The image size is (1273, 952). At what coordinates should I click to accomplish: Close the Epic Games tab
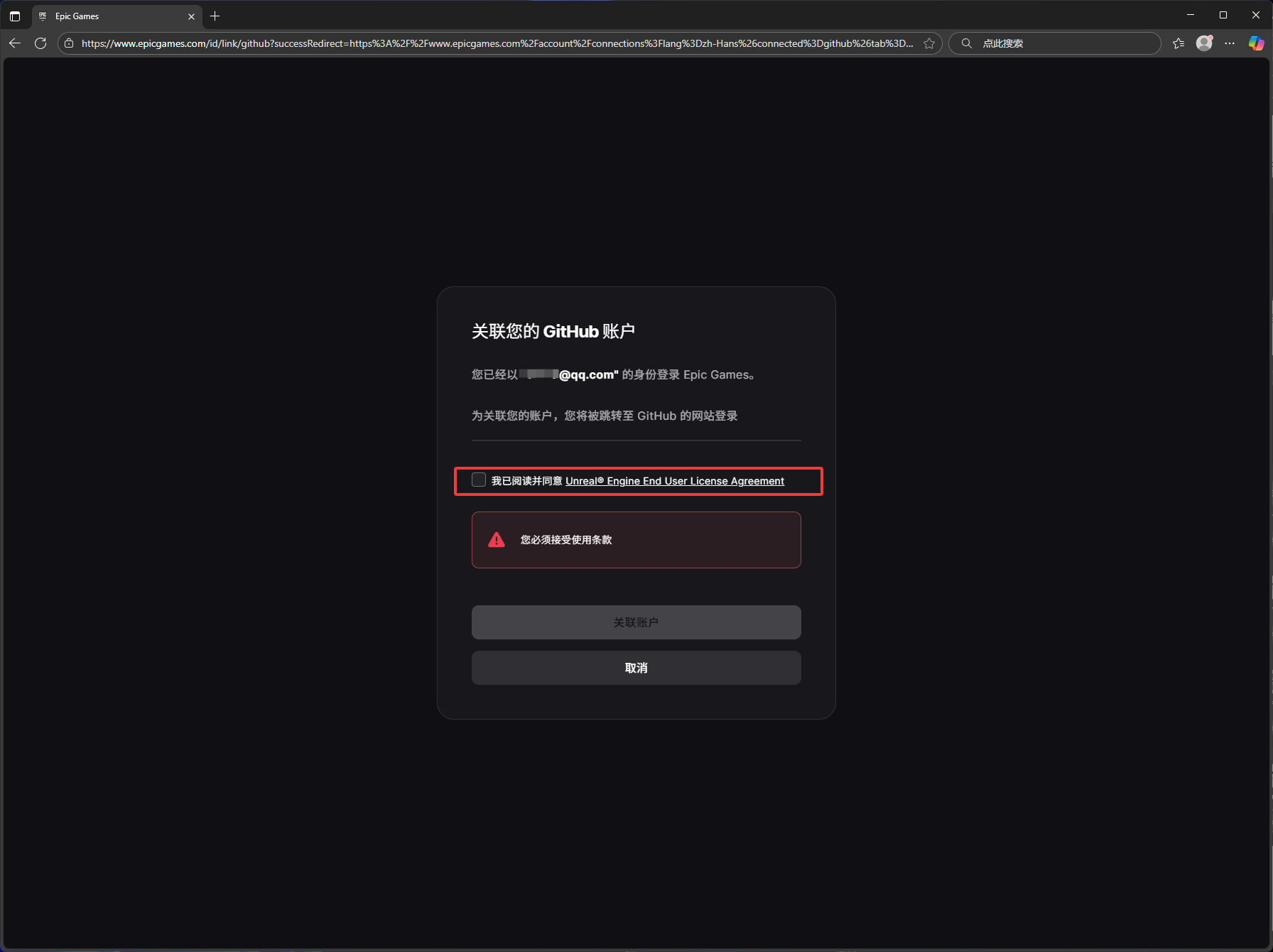(x=191, y=16)
